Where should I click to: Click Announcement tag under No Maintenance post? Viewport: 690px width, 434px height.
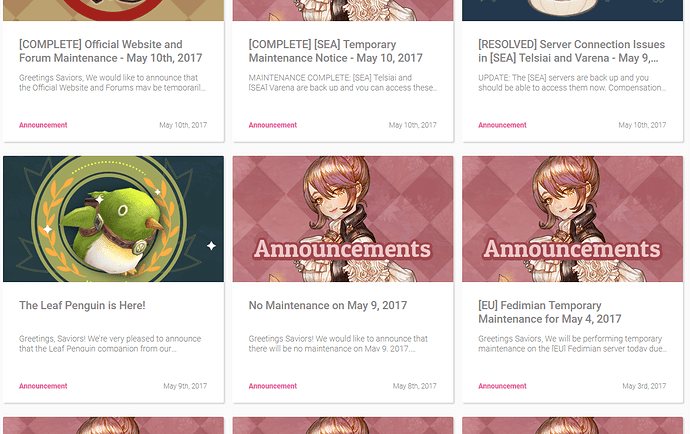(x=273, y=386)
